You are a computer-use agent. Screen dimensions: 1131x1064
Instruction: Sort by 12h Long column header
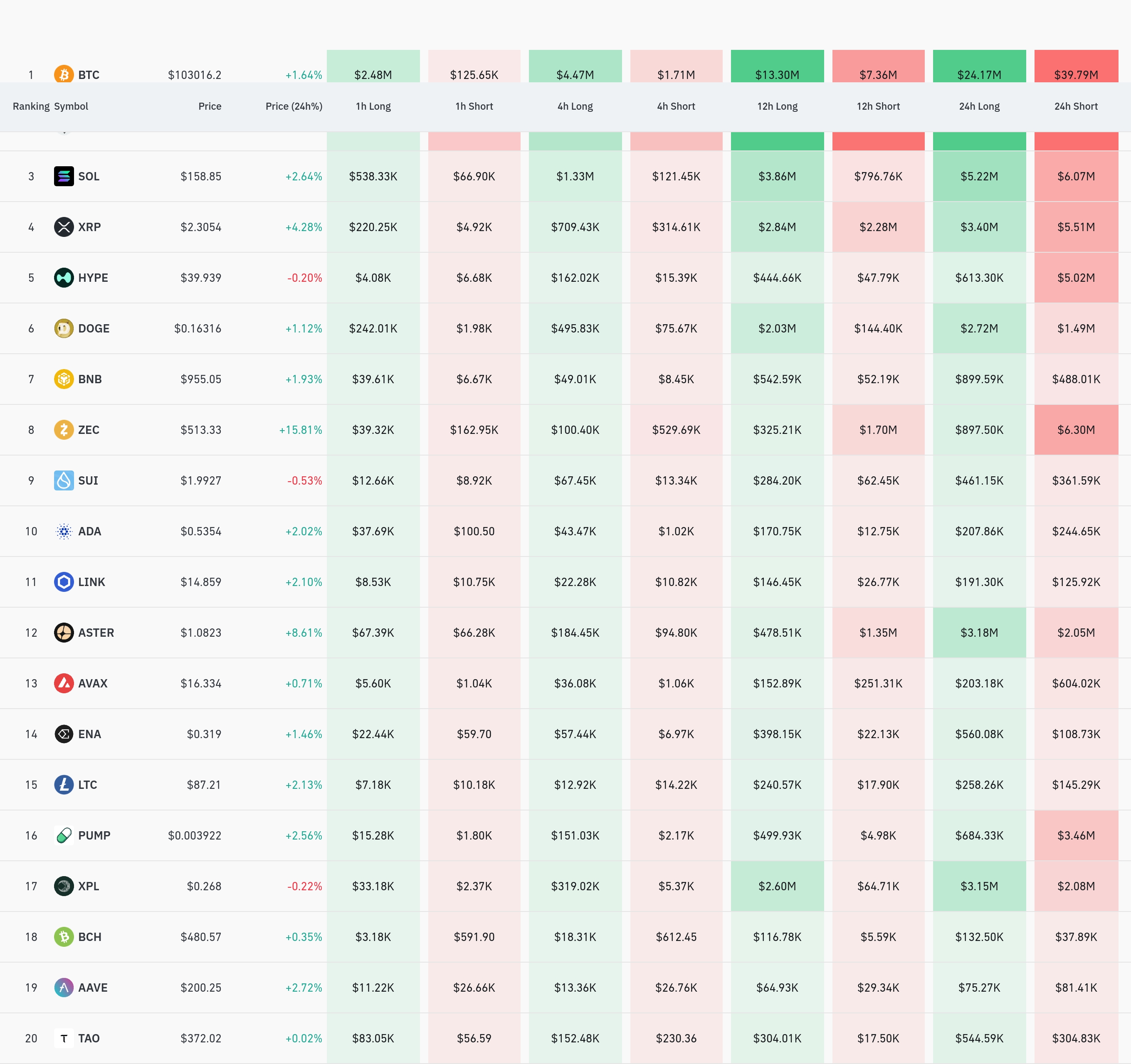777,106
